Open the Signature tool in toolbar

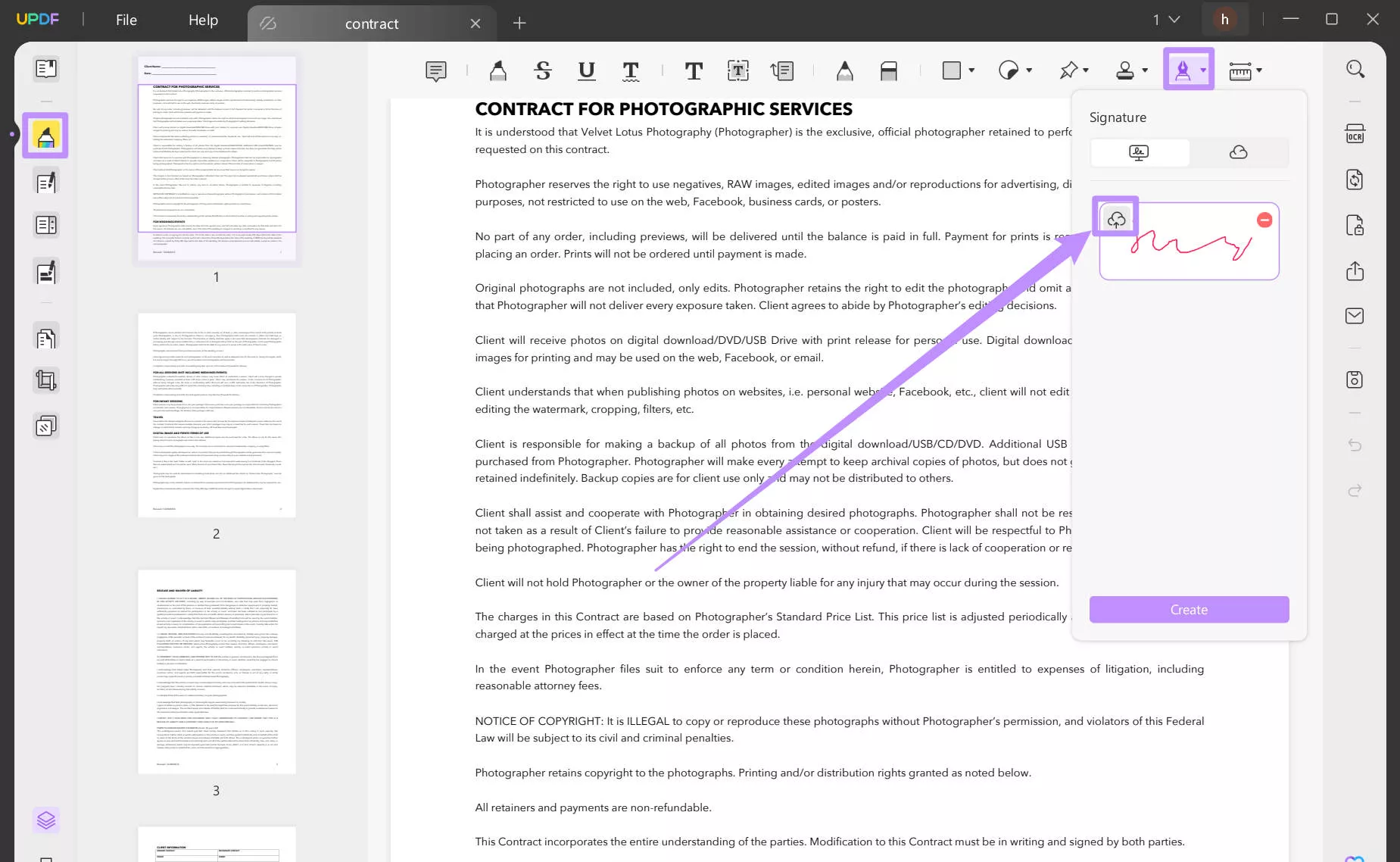click(x=1182, y=70)
